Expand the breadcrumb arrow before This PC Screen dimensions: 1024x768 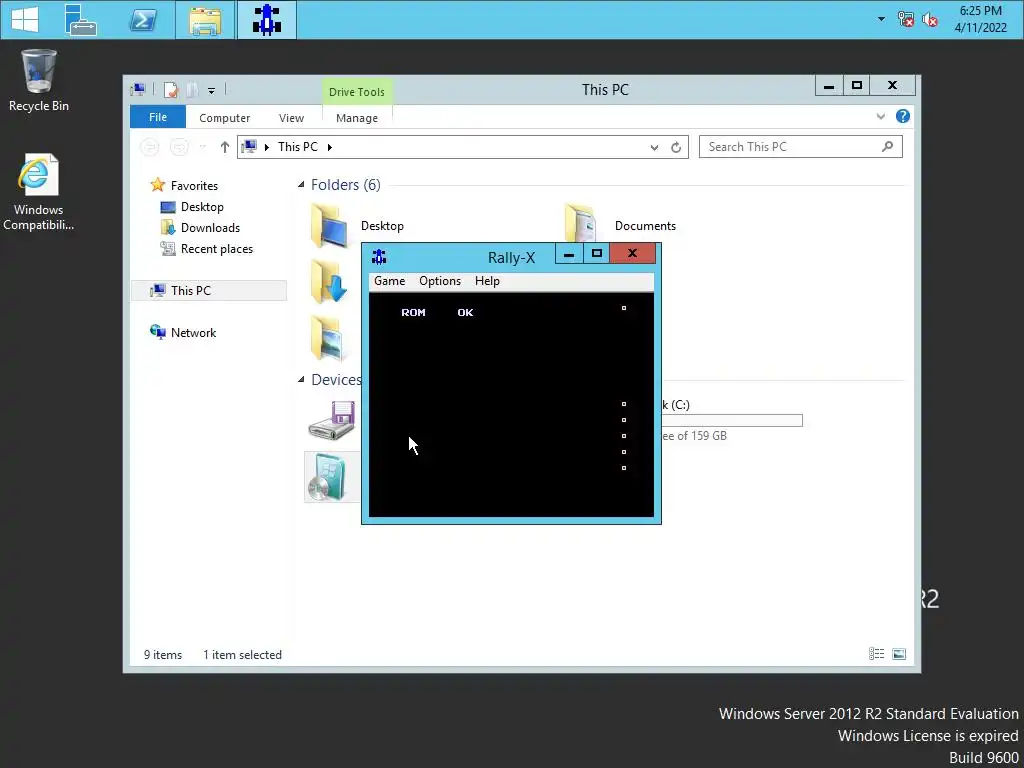click(x=266, y=148)
